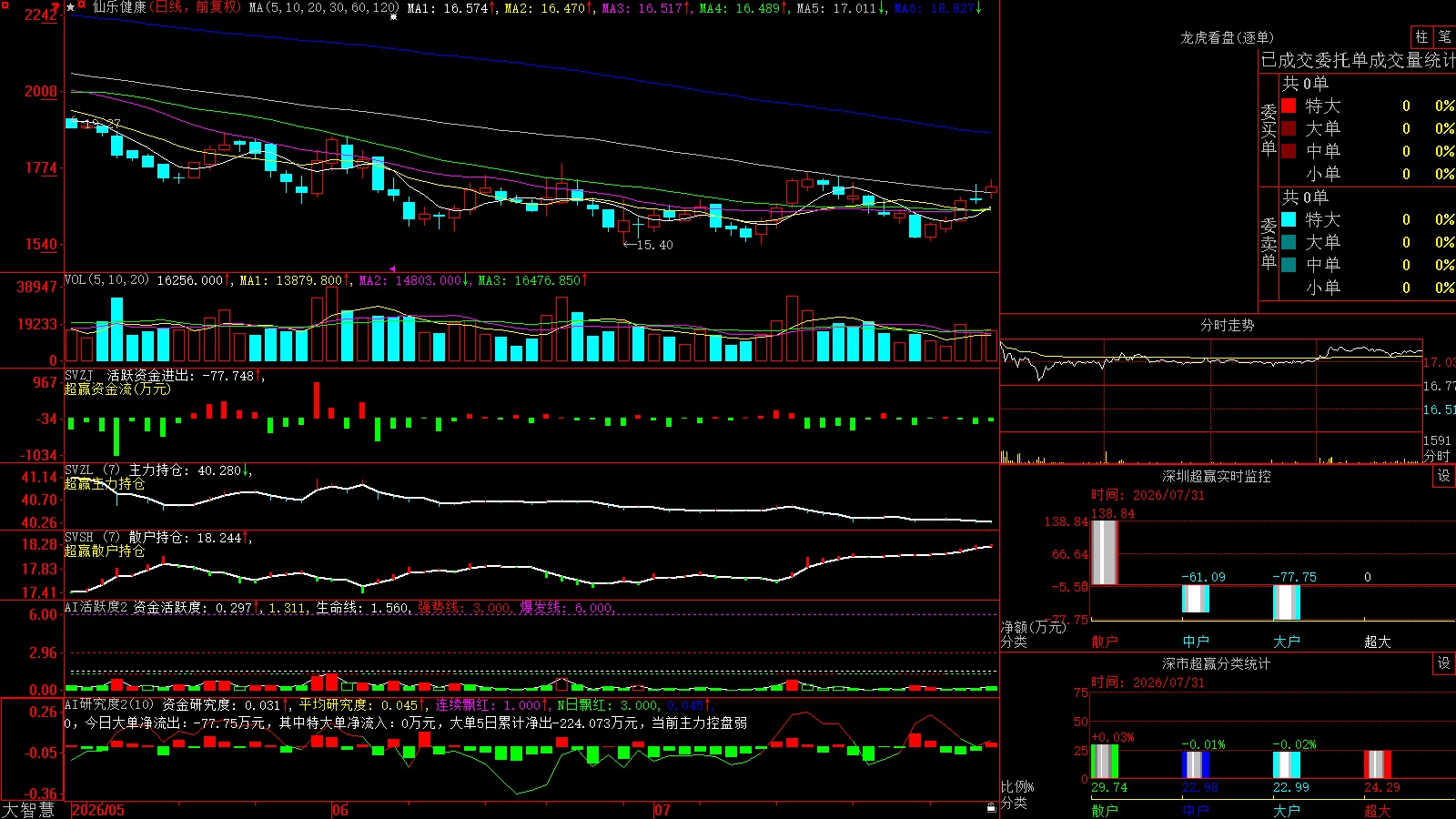Click the 超赢散户持仓 yellow label
The width and height of the screenshot is (1456, 819).
(105, 551)
